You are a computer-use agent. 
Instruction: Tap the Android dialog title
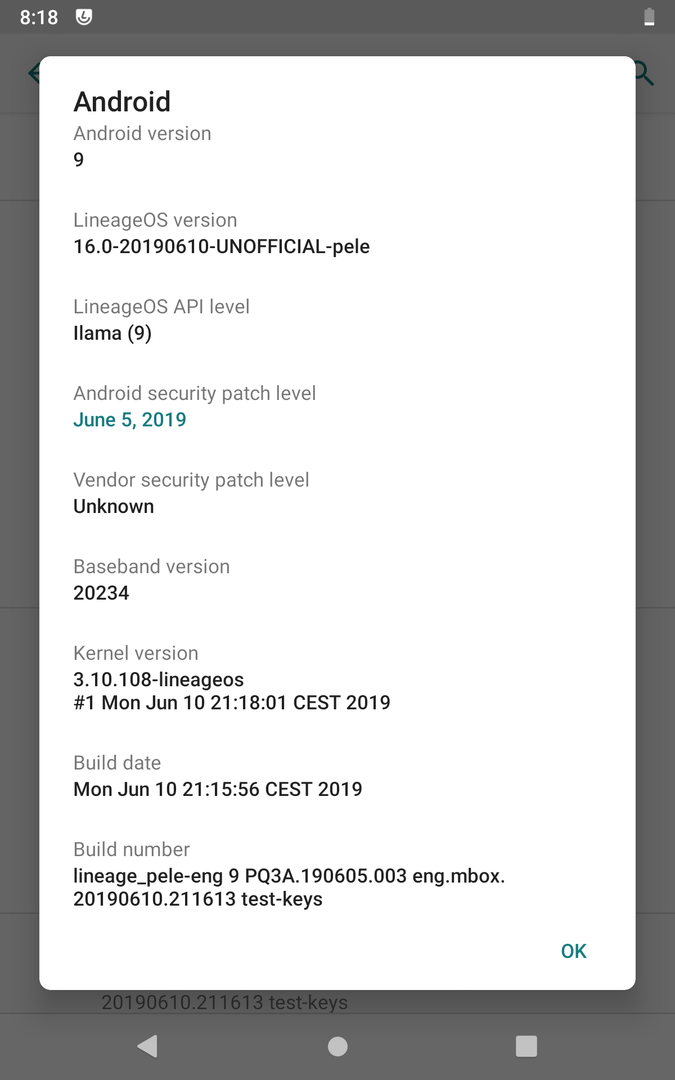click(122, 102)
